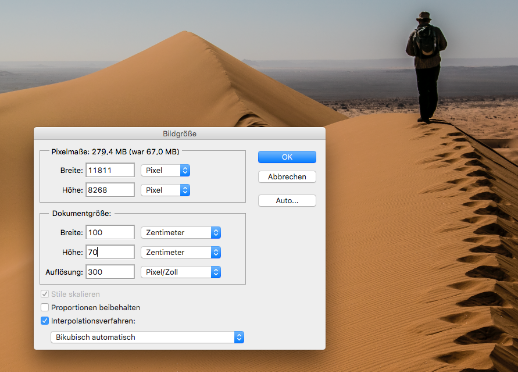
Task: Open the Zentimeter dropdown for document Breite
Action: [181, 232]
